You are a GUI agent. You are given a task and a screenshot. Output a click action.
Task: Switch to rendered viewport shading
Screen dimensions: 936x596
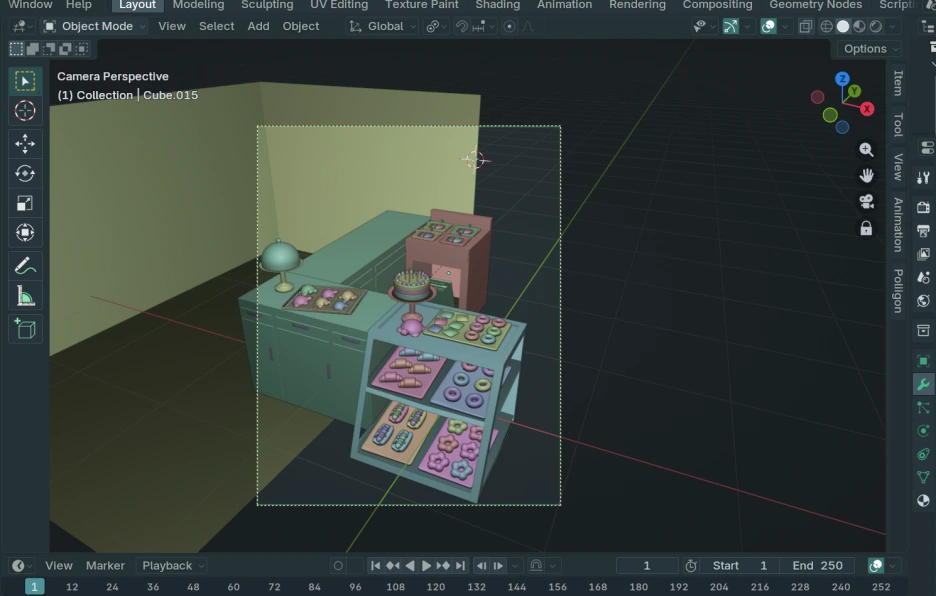[876, 26]
